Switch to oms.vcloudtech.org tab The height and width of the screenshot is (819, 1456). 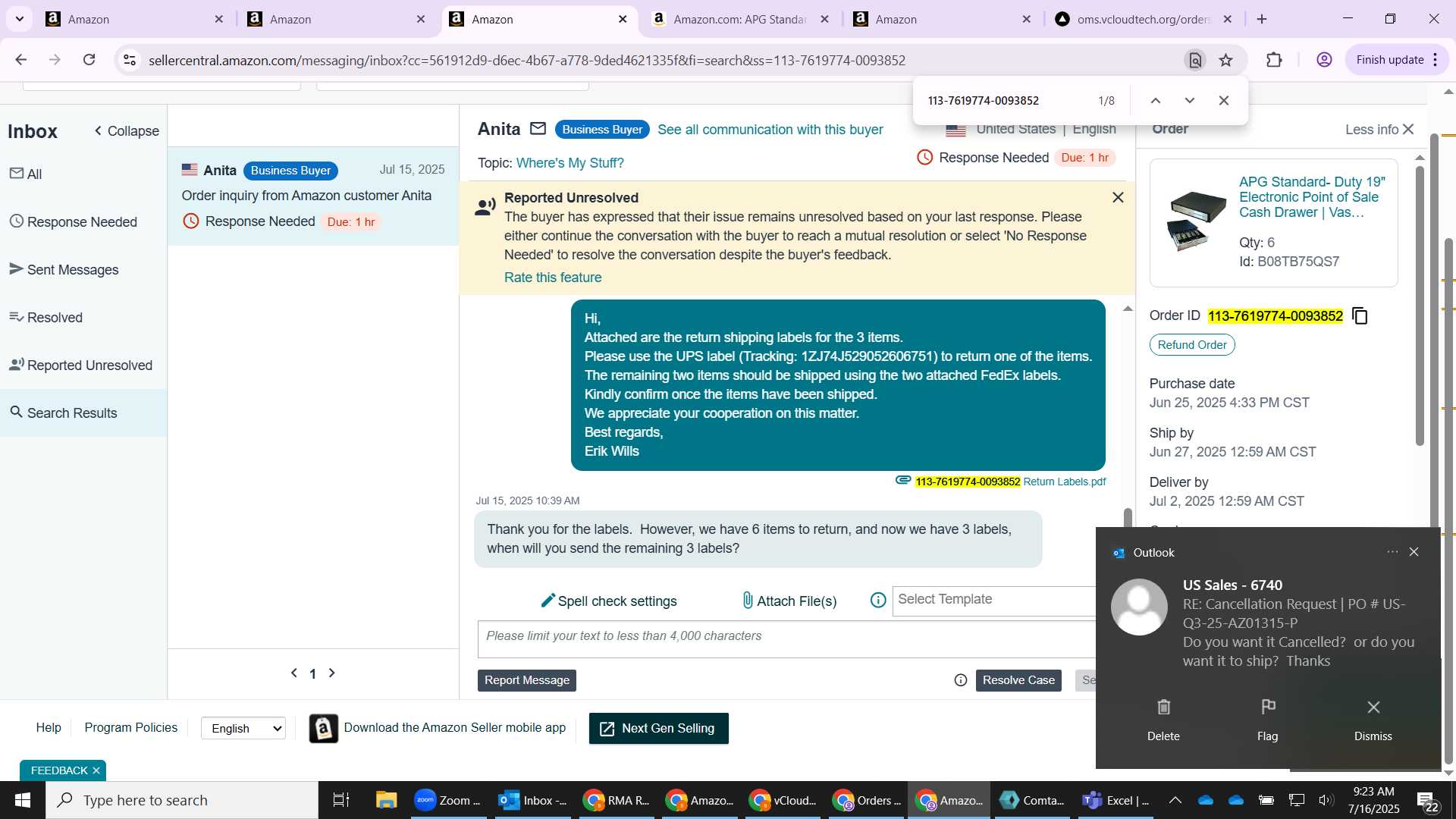click(1144, 19)
